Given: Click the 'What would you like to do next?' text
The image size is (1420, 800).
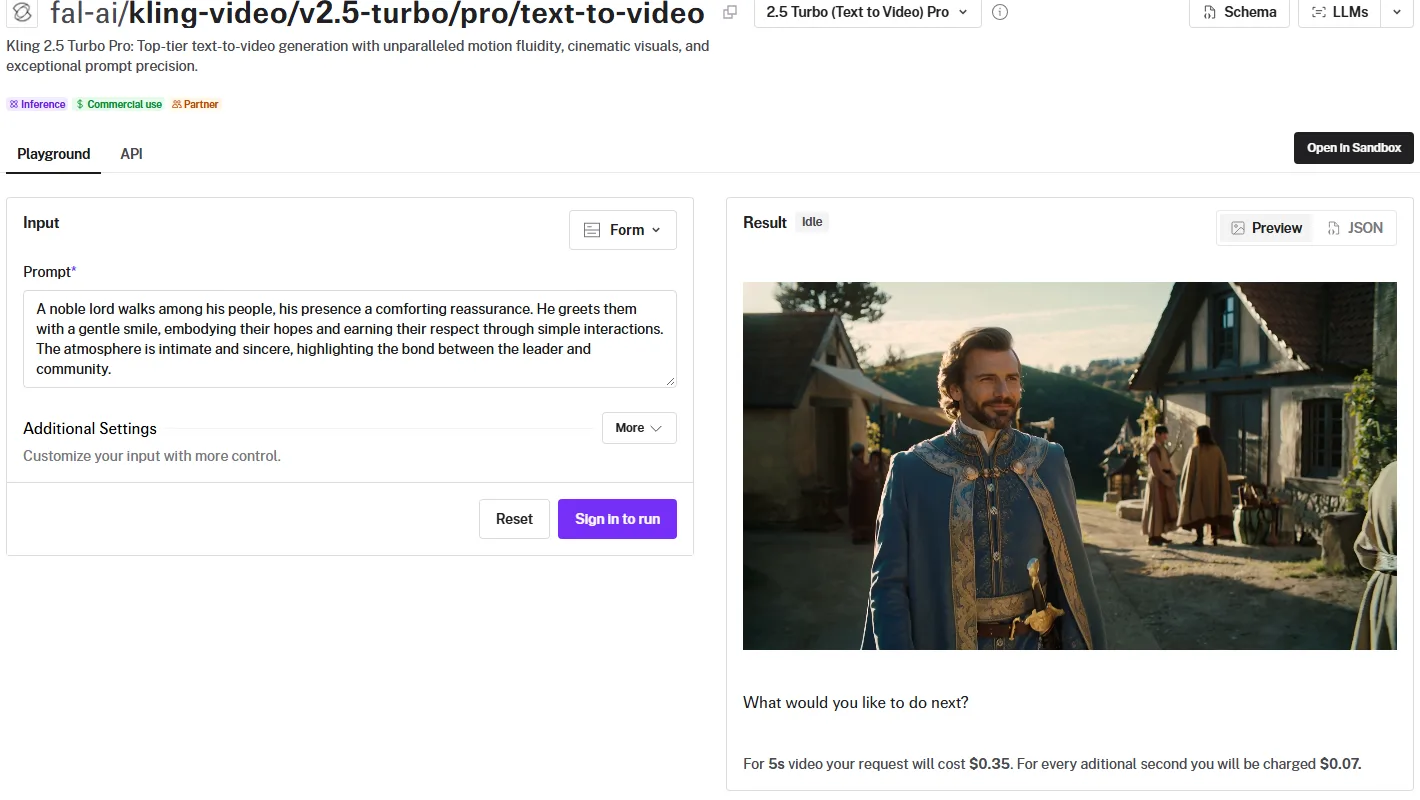Looking at the screenshot, I should [856, 702].
